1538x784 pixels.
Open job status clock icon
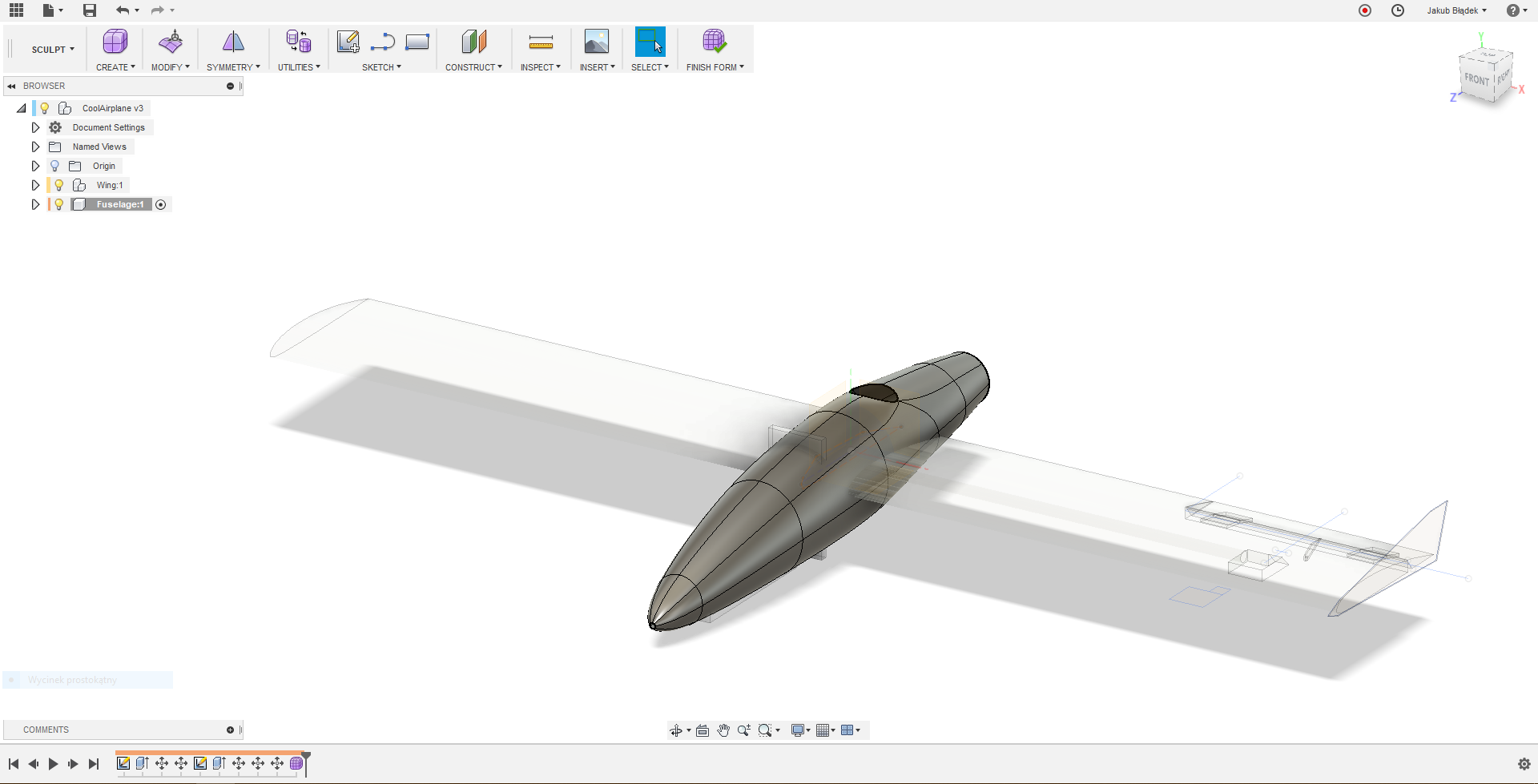click(x=1398, y=10)
